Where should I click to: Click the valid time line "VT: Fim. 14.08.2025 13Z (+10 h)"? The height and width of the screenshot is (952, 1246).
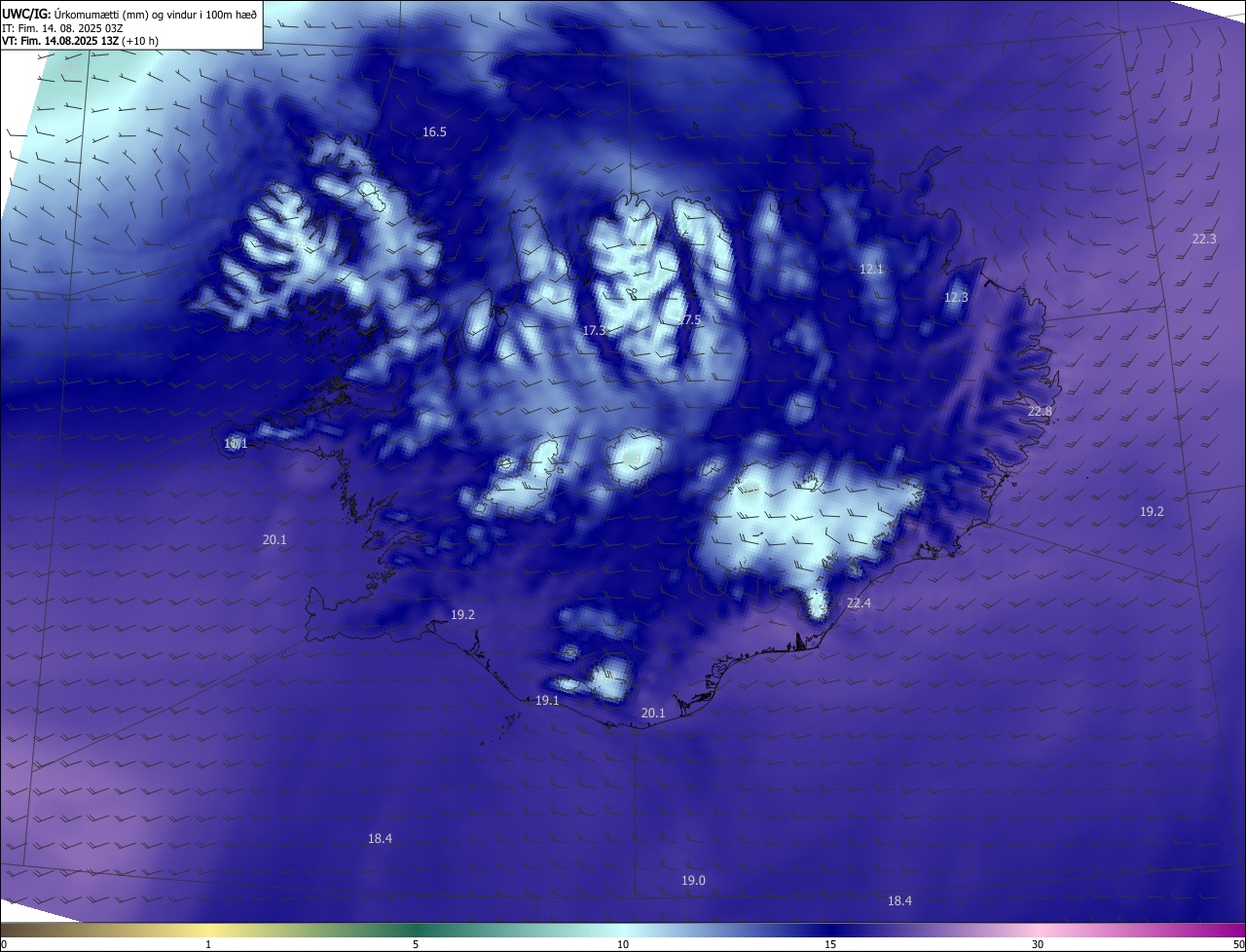click(81, 41)
